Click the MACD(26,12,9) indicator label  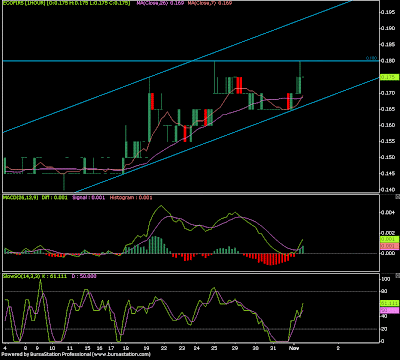(x=20, y=197)
